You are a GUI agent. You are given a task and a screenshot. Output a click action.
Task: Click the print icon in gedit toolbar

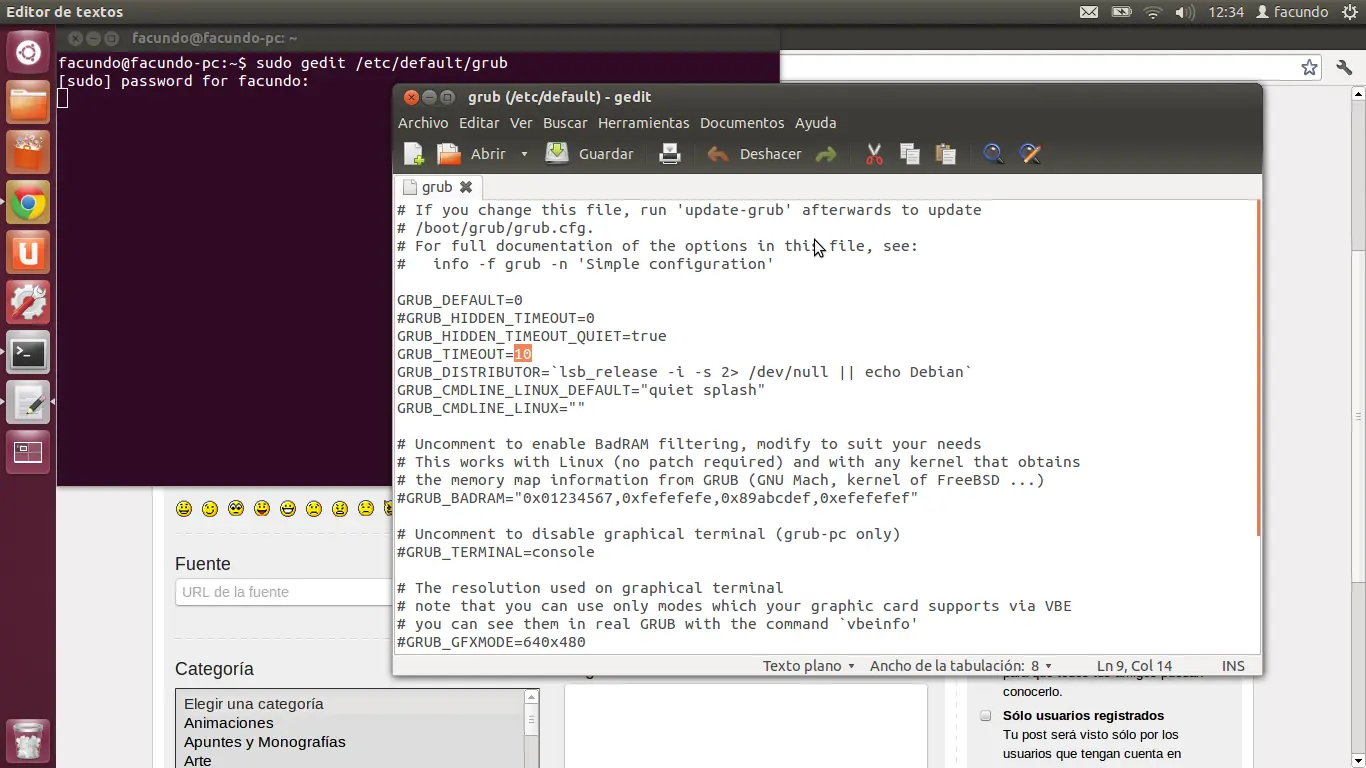pyautogui.click(x=670, y=154)
